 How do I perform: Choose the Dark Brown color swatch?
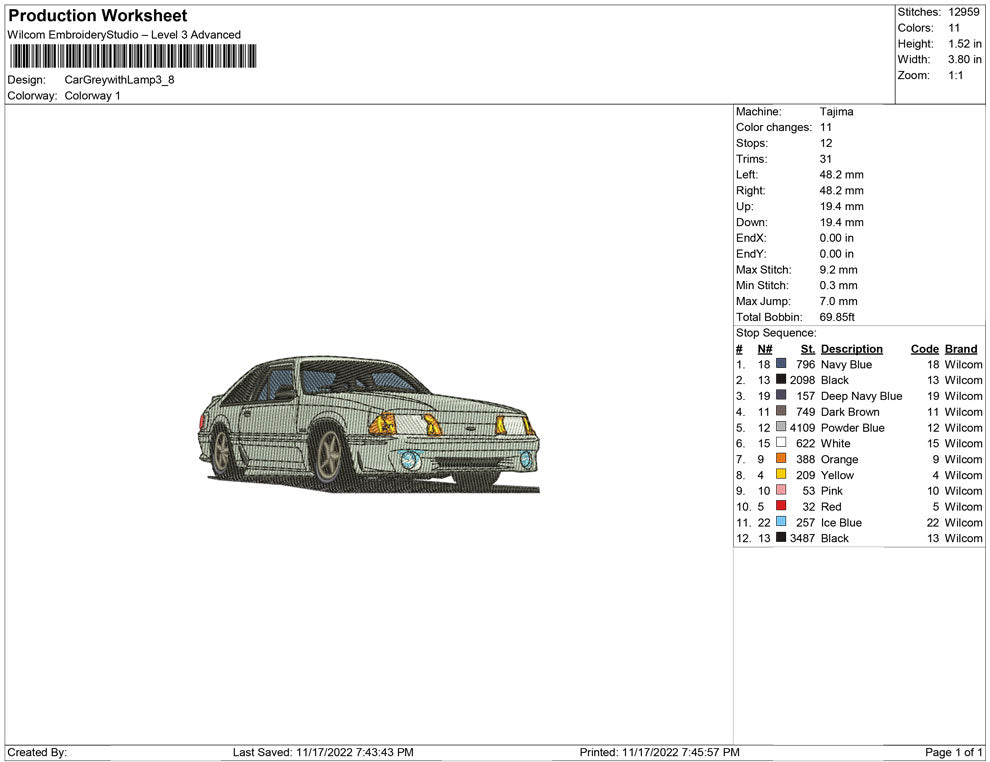[781, 412]
